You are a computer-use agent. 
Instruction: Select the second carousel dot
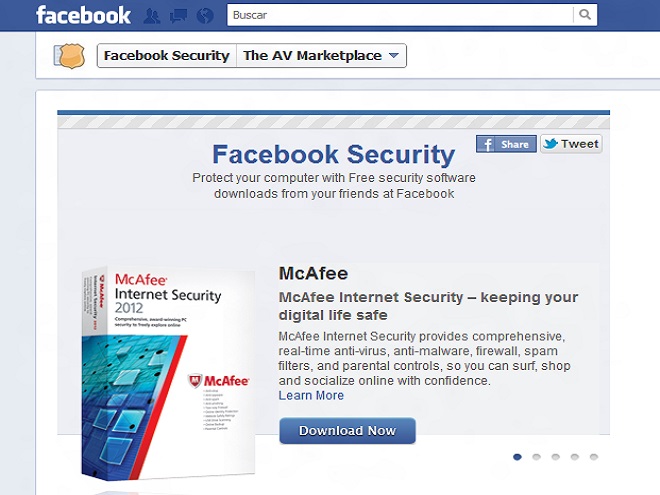click(x=536, y=457)
